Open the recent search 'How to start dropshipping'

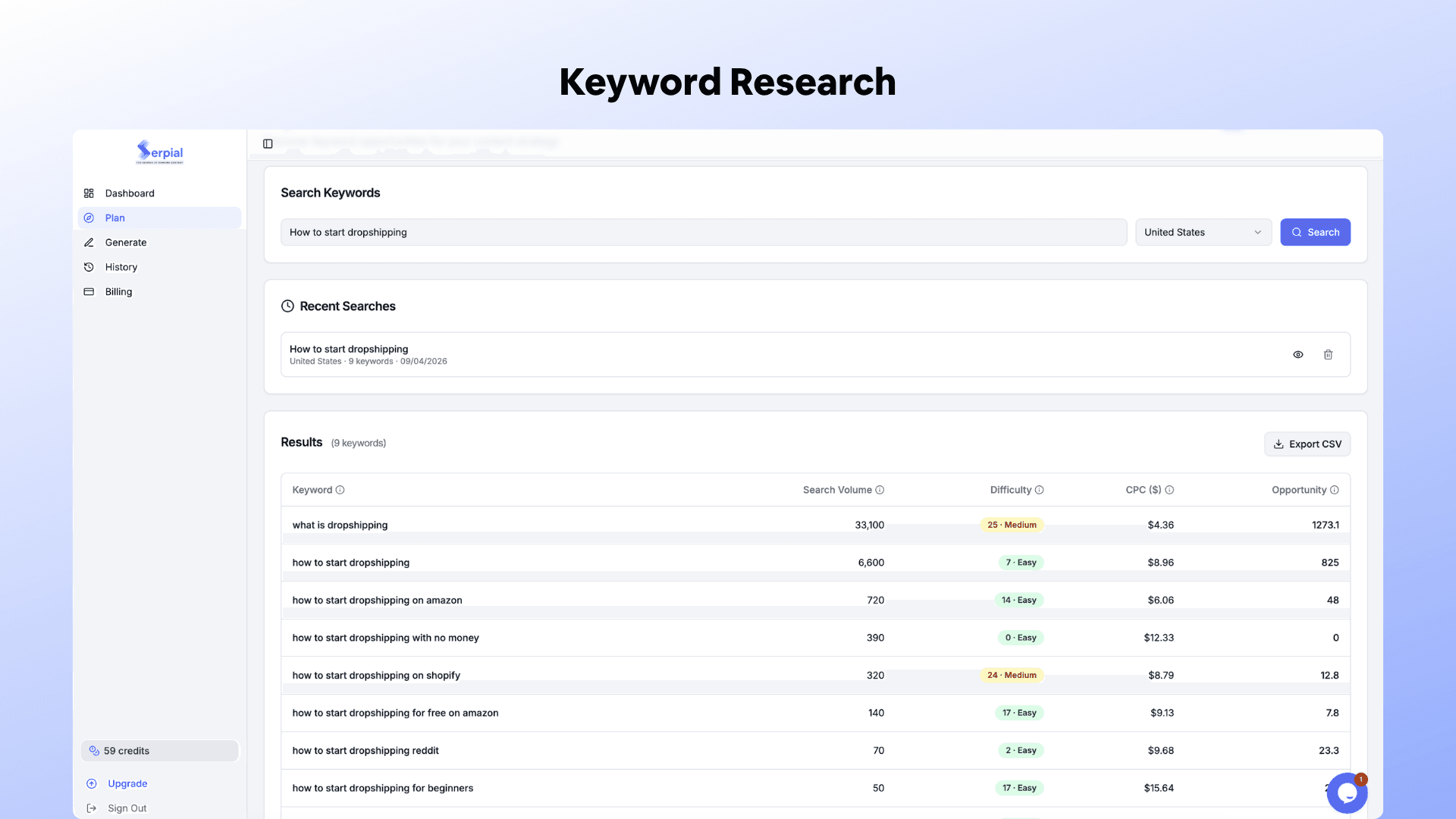815,354
